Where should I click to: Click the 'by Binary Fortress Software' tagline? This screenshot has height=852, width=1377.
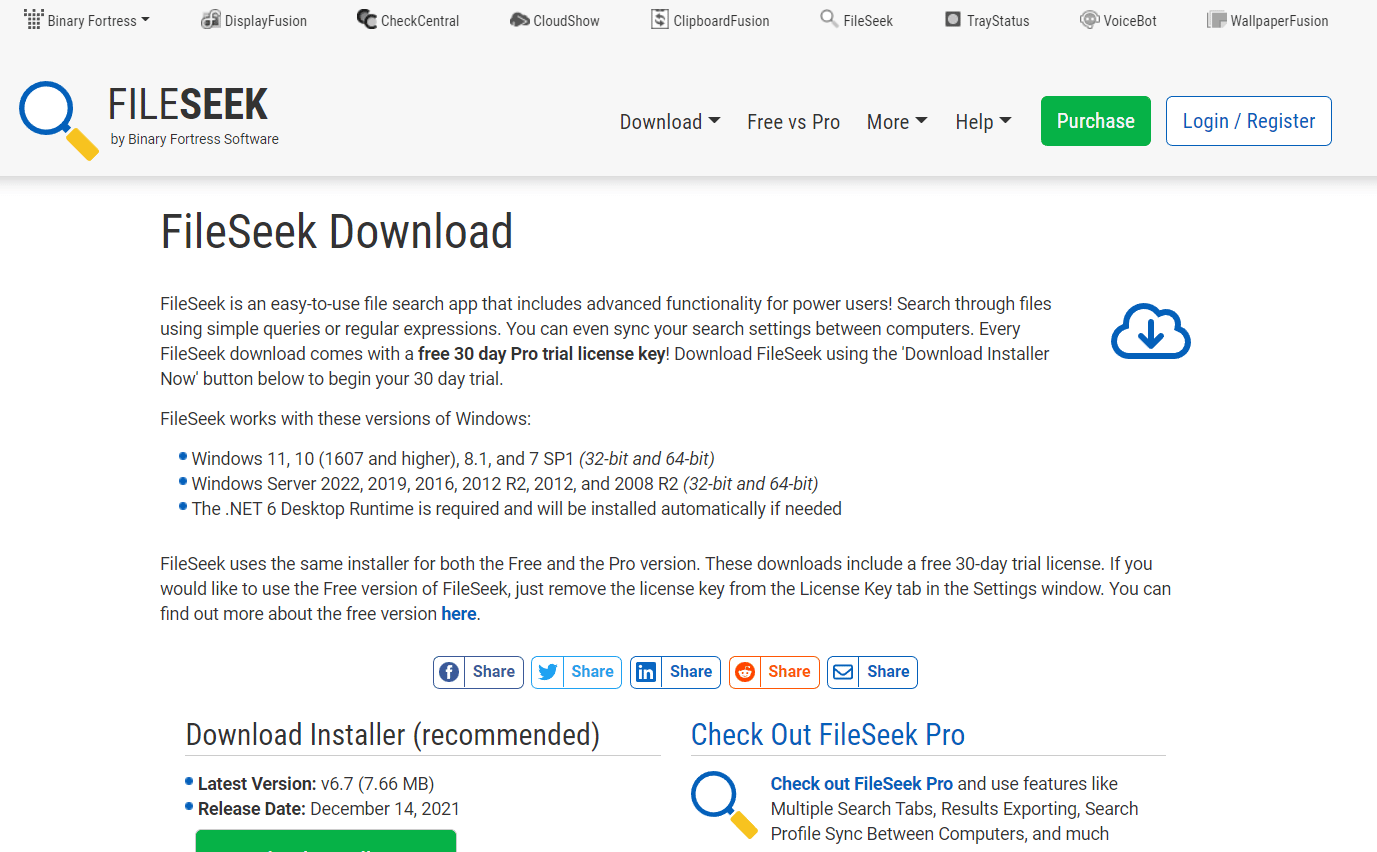pos(195,139)
